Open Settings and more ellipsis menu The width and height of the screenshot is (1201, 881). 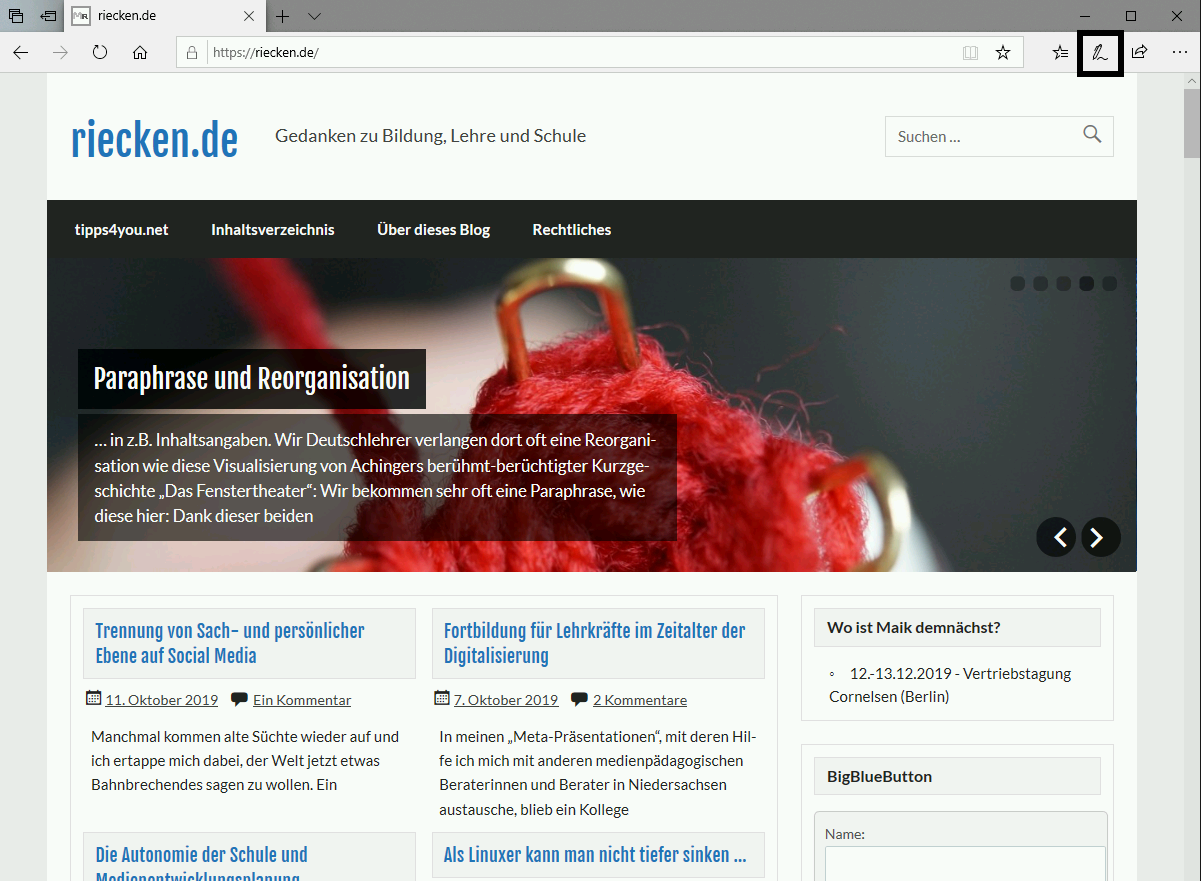coord(1180,53)
